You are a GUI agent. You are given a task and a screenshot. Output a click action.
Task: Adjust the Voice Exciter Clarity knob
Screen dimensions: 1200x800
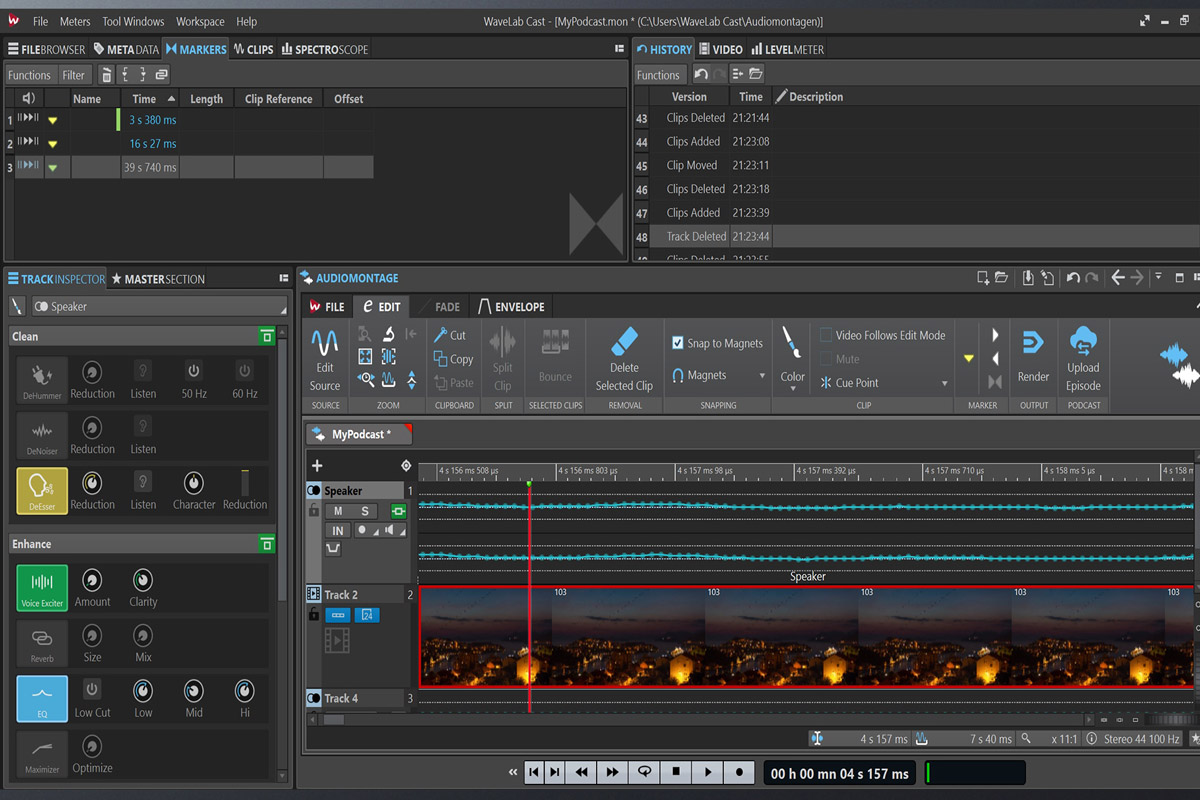tap(143, 579)
